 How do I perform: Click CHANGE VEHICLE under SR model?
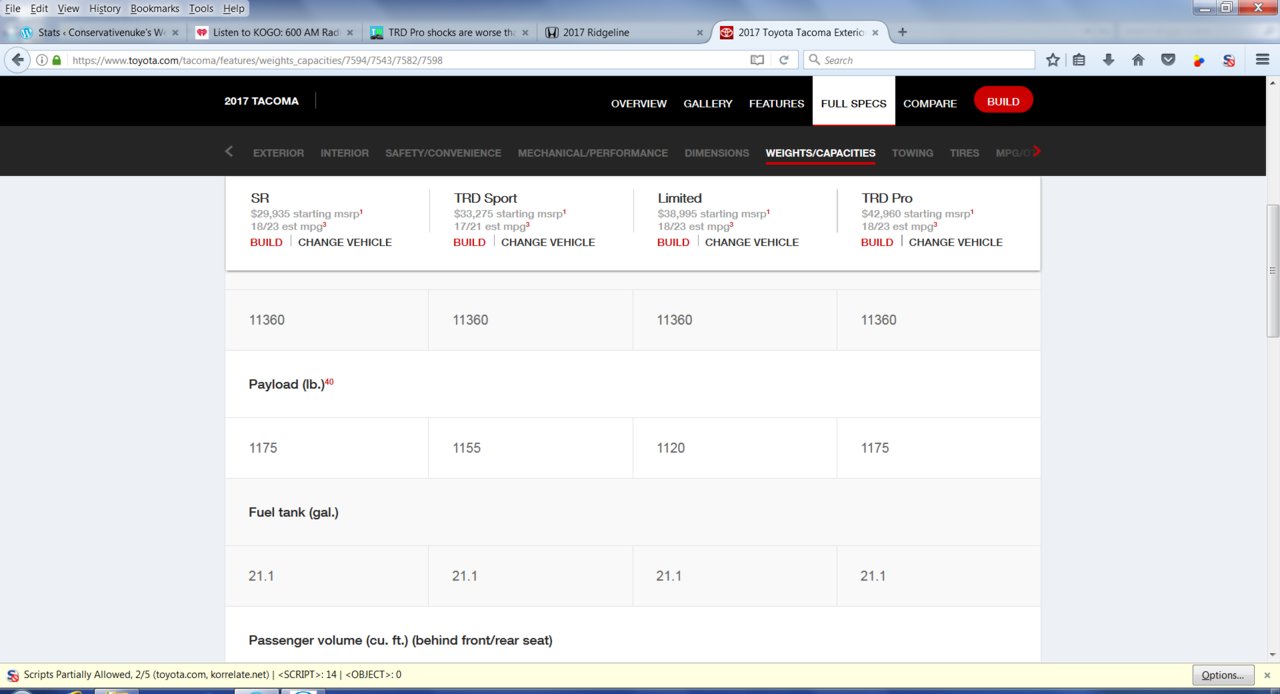[345, 242]
